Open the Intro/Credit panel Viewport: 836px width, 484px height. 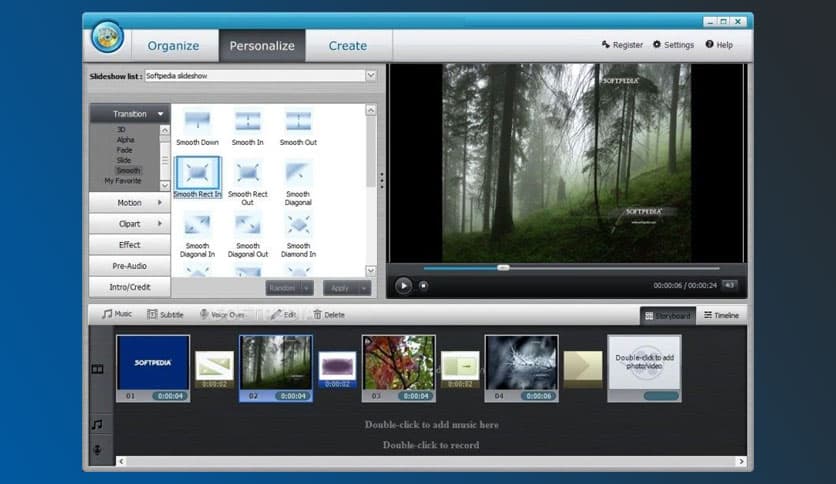[130, 287]
